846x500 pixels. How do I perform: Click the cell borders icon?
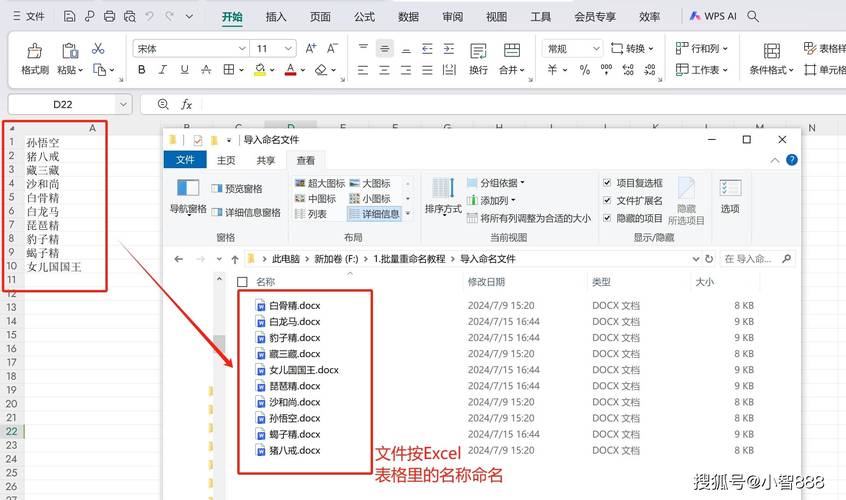tap(229, 70)
